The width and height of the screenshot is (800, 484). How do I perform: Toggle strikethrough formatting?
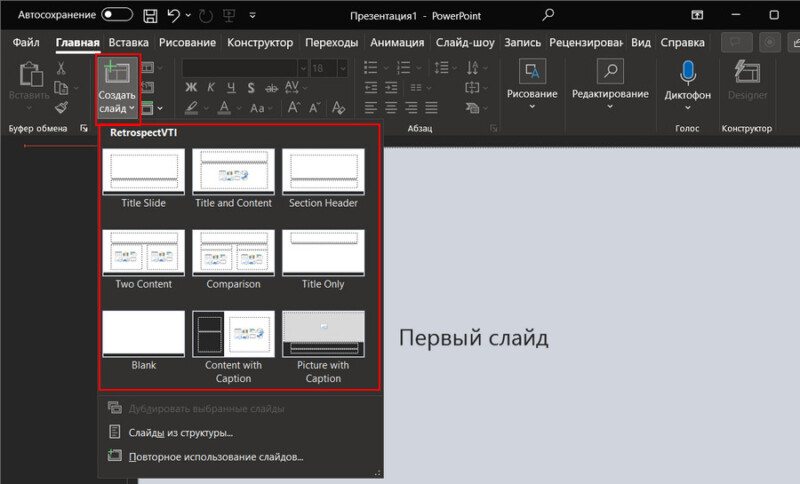click(271, 88)
